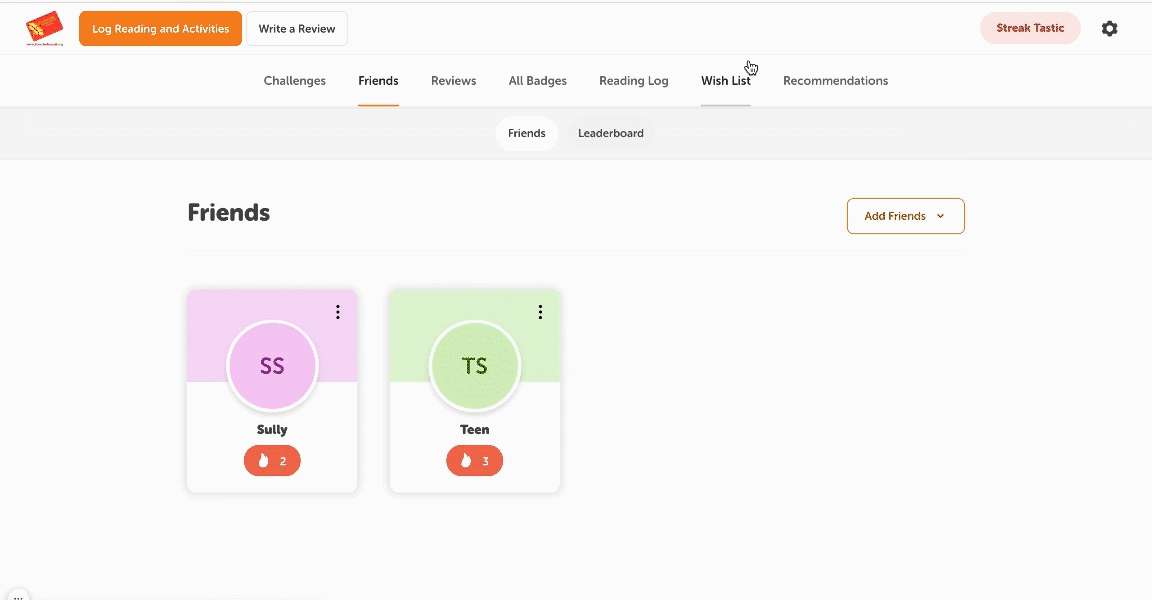Open the Wish List tab
1152x600 pixels.
coord(725,81)
